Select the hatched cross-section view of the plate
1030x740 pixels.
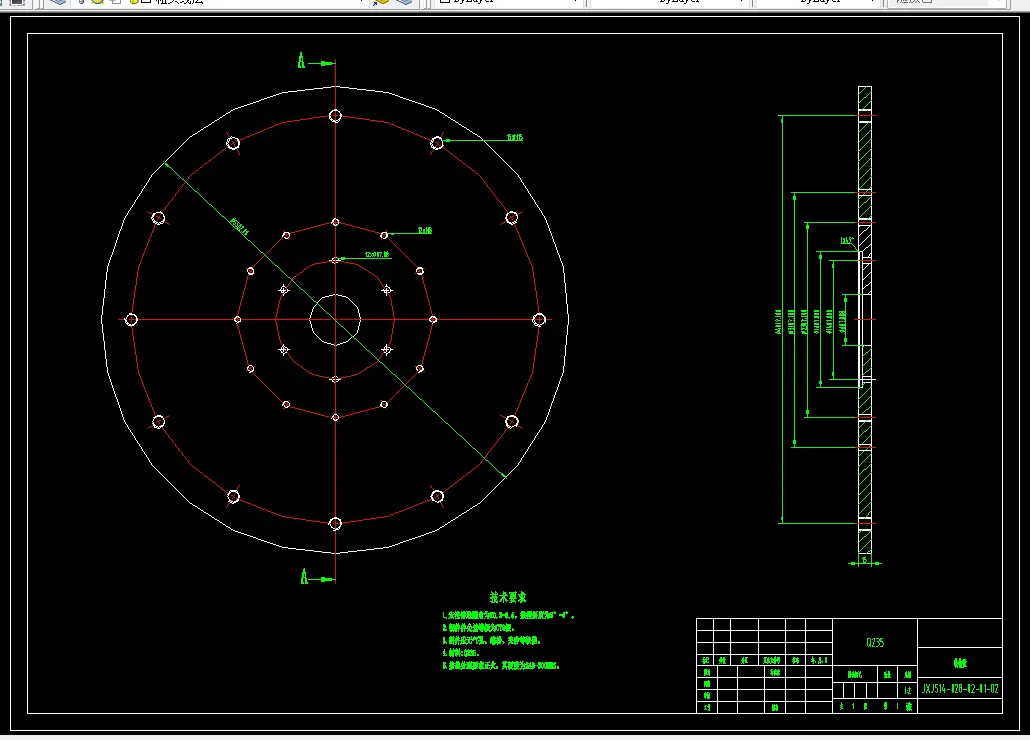[865, 320]
